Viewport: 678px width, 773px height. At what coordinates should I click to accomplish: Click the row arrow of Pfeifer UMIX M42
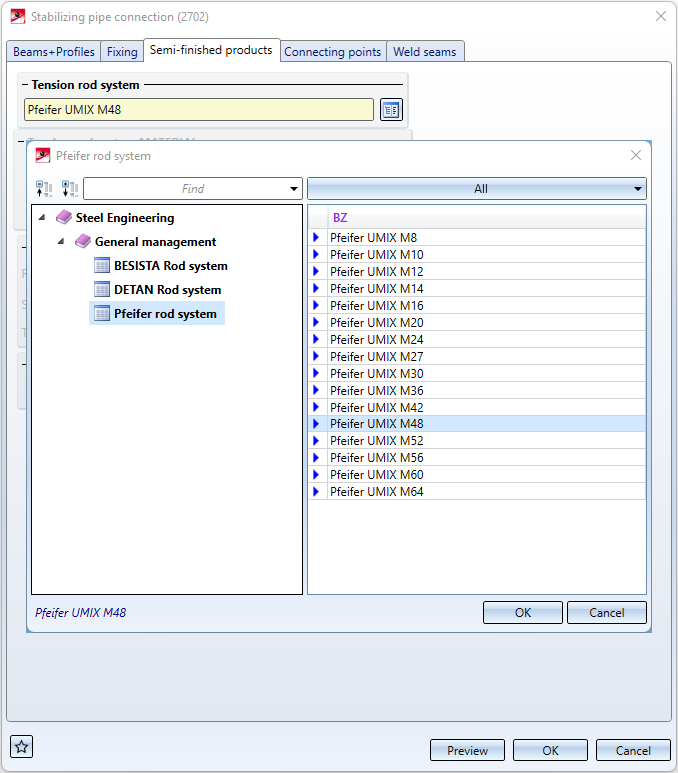(x=317, y=407)
